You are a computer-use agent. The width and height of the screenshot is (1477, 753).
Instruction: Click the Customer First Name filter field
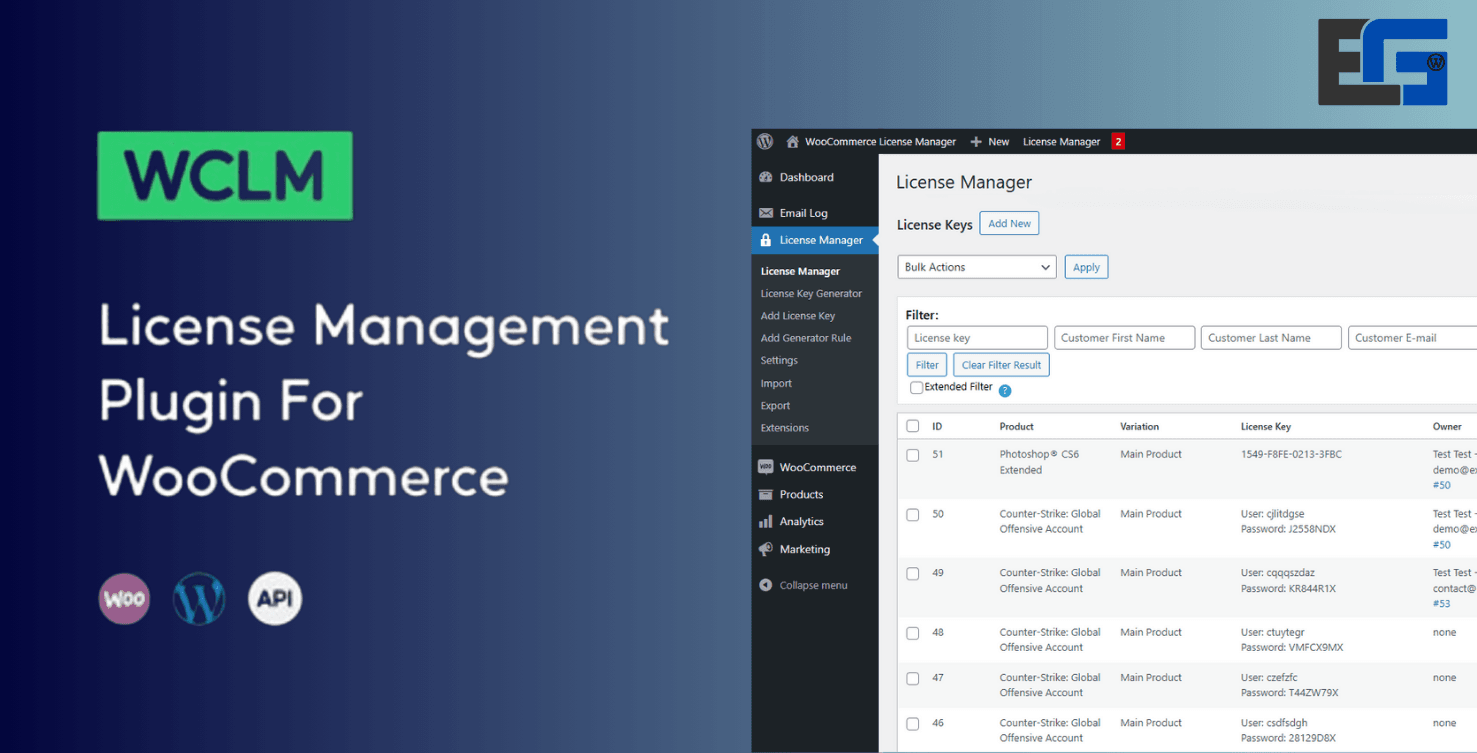(x=1124, y=338)
